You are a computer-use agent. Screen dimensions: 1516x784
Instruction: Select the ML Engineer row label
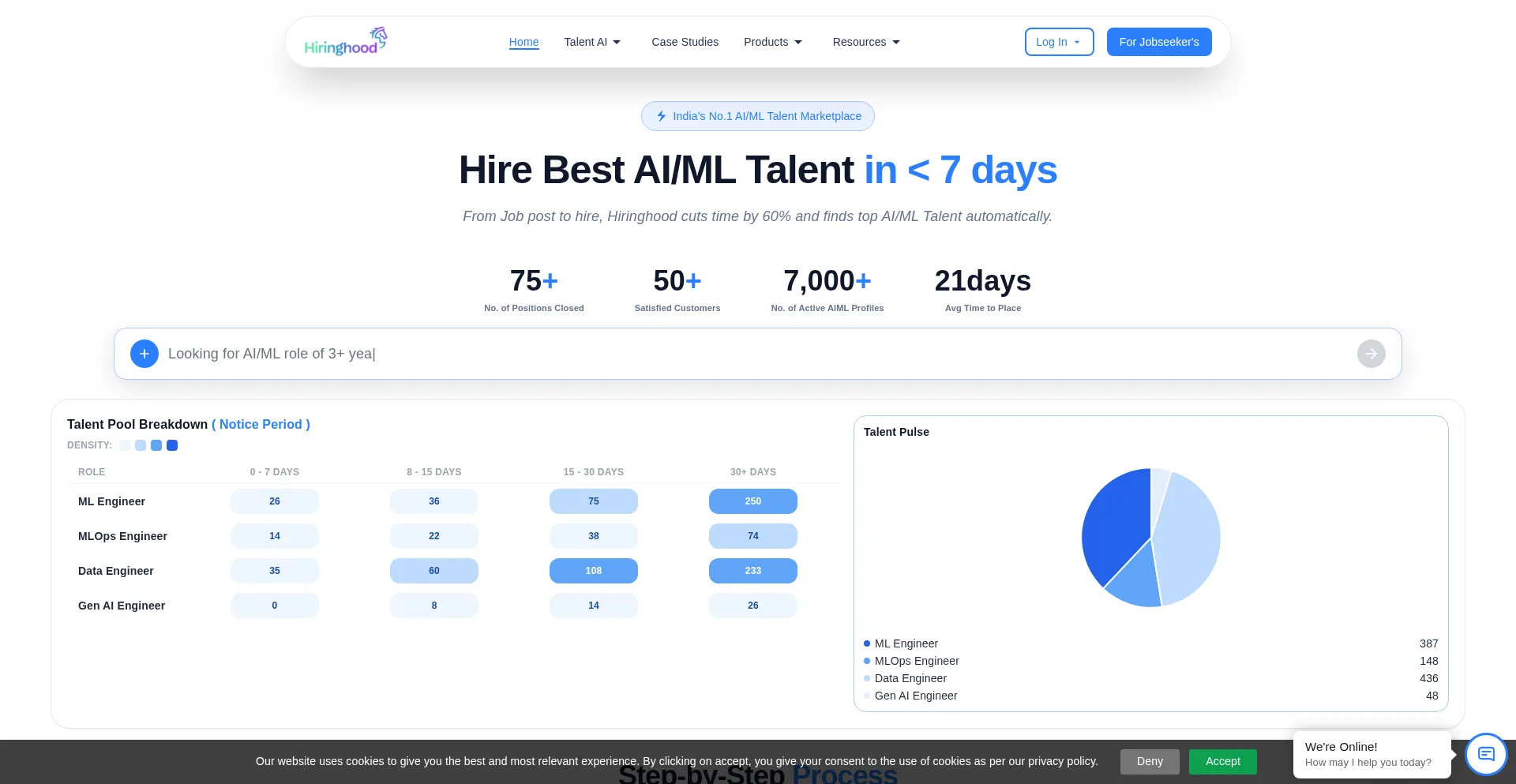[111, 501]
